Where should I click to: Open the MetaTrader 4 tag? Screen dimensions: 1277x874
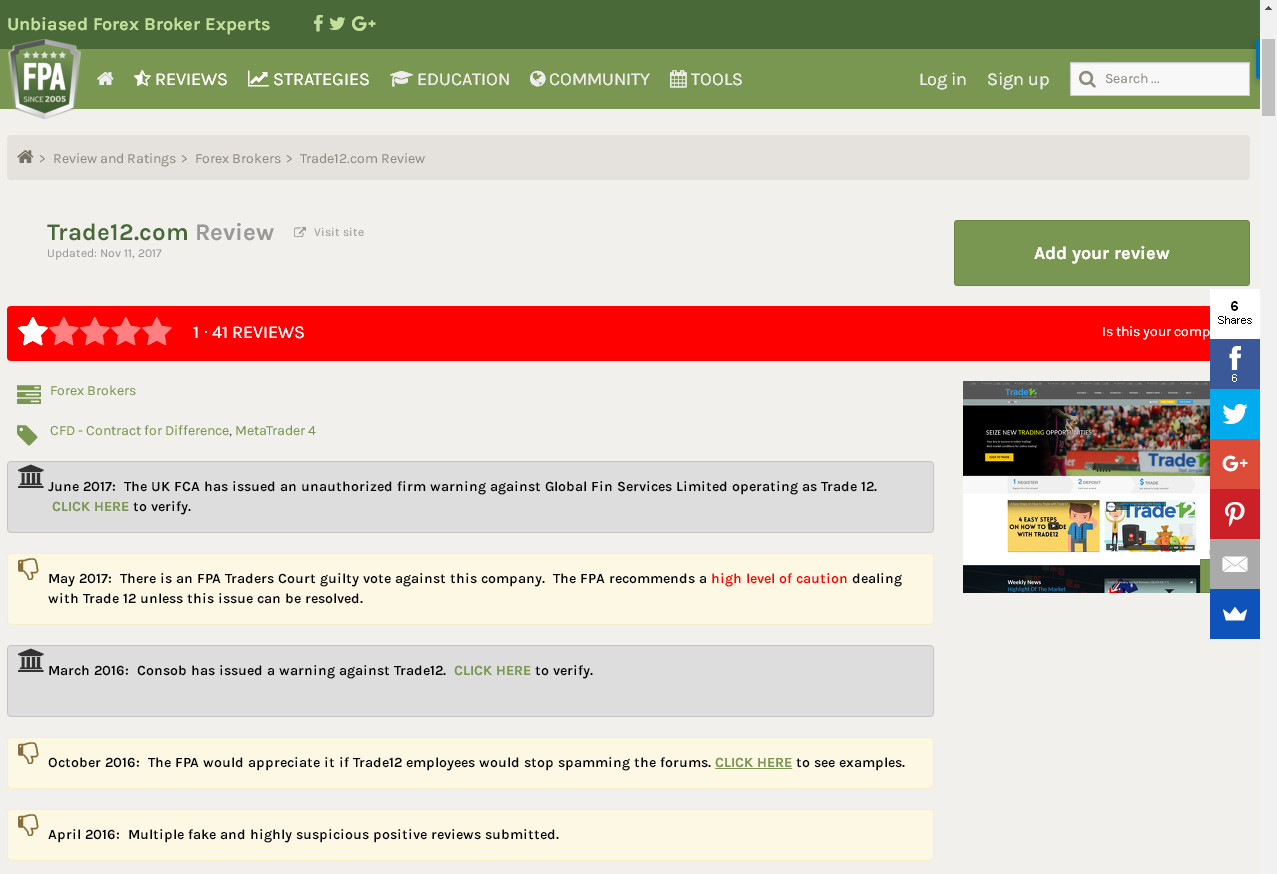pyautogui.click(x=275, y=431)
